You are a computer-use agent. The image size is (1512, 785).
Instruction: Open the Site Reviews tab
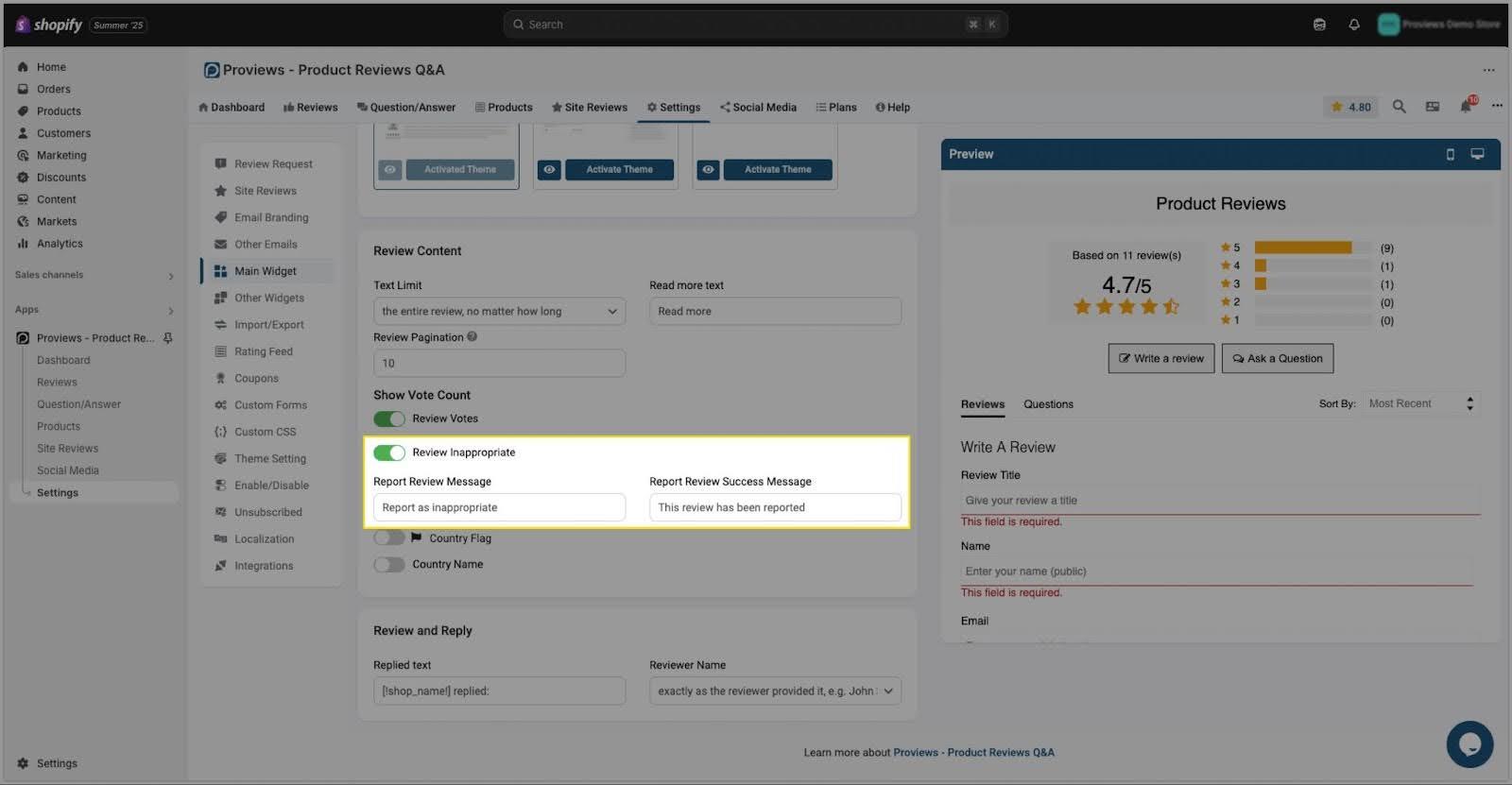pos(590,108)
